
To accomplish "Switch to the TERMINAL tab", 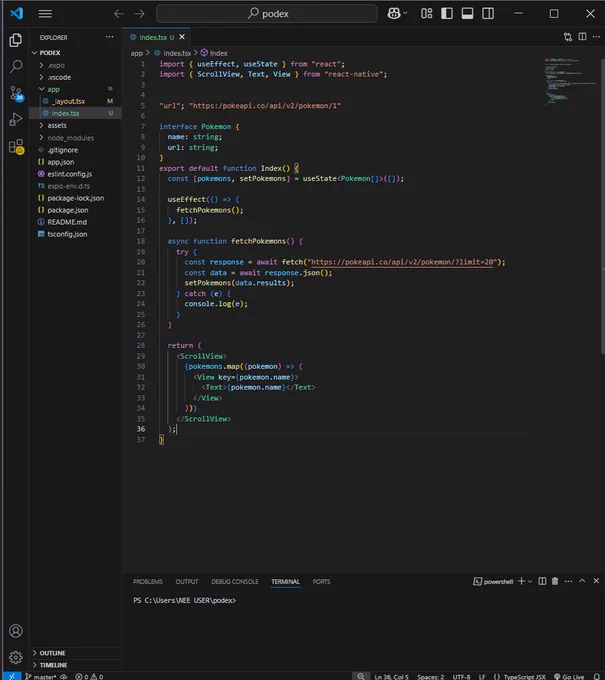I will pos(285,582).
